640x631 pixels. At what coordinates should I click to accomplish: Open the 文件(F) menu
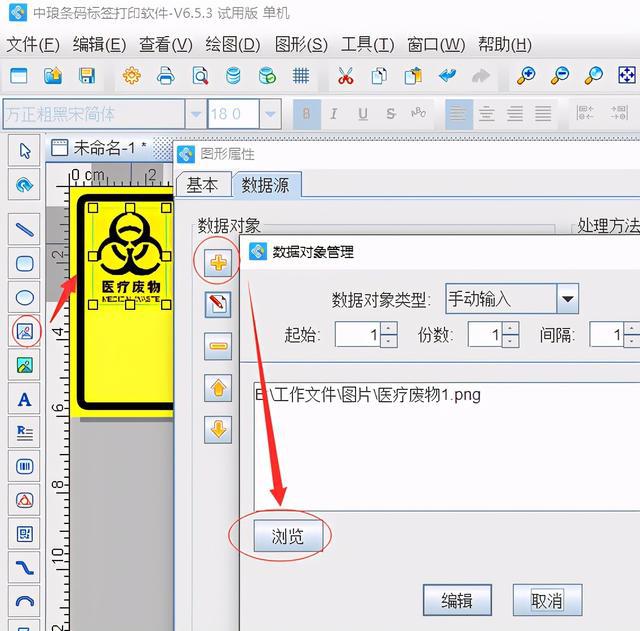pos(33,45)
